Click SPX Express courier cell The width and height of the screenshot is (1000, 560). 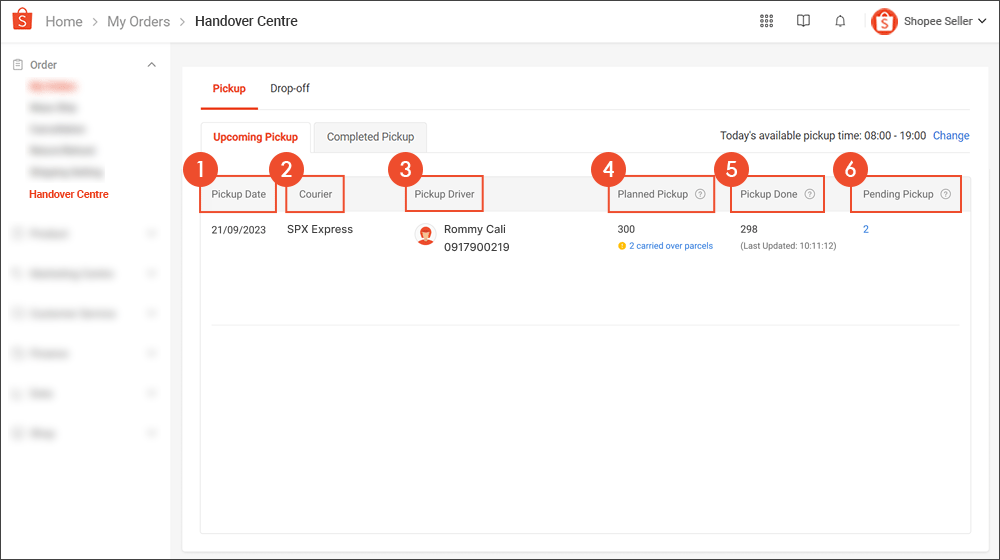coord(320,230)
